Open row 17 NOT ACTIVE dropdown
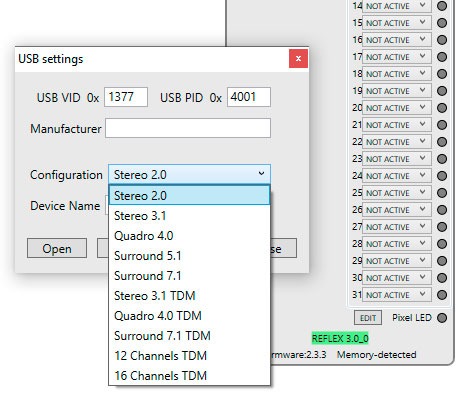This screenshot has width=467, height=407. tap(397, 57)
